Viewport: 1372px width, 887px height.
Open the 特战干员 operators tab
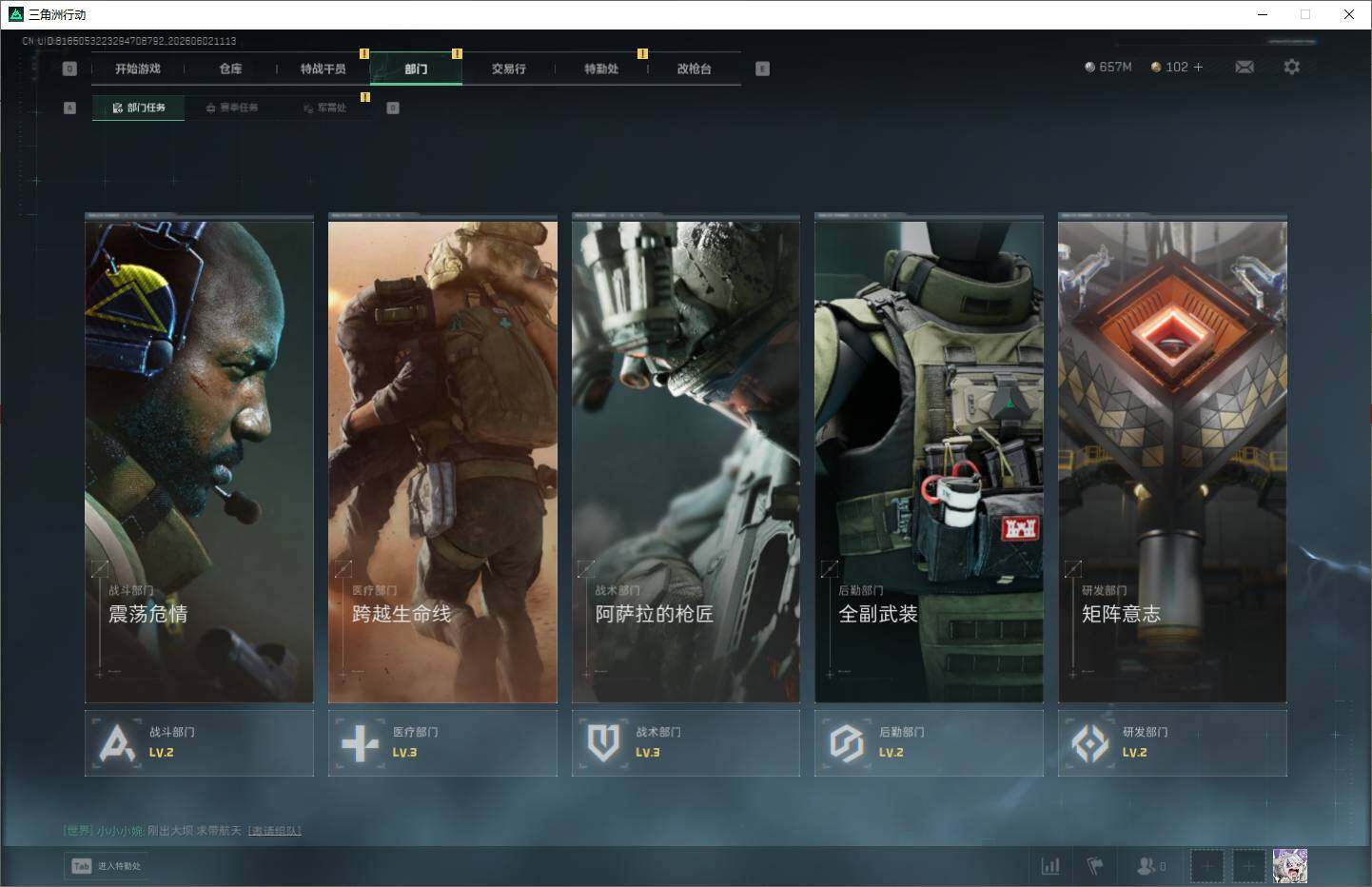pyautogui.click(x=323, y=69)
